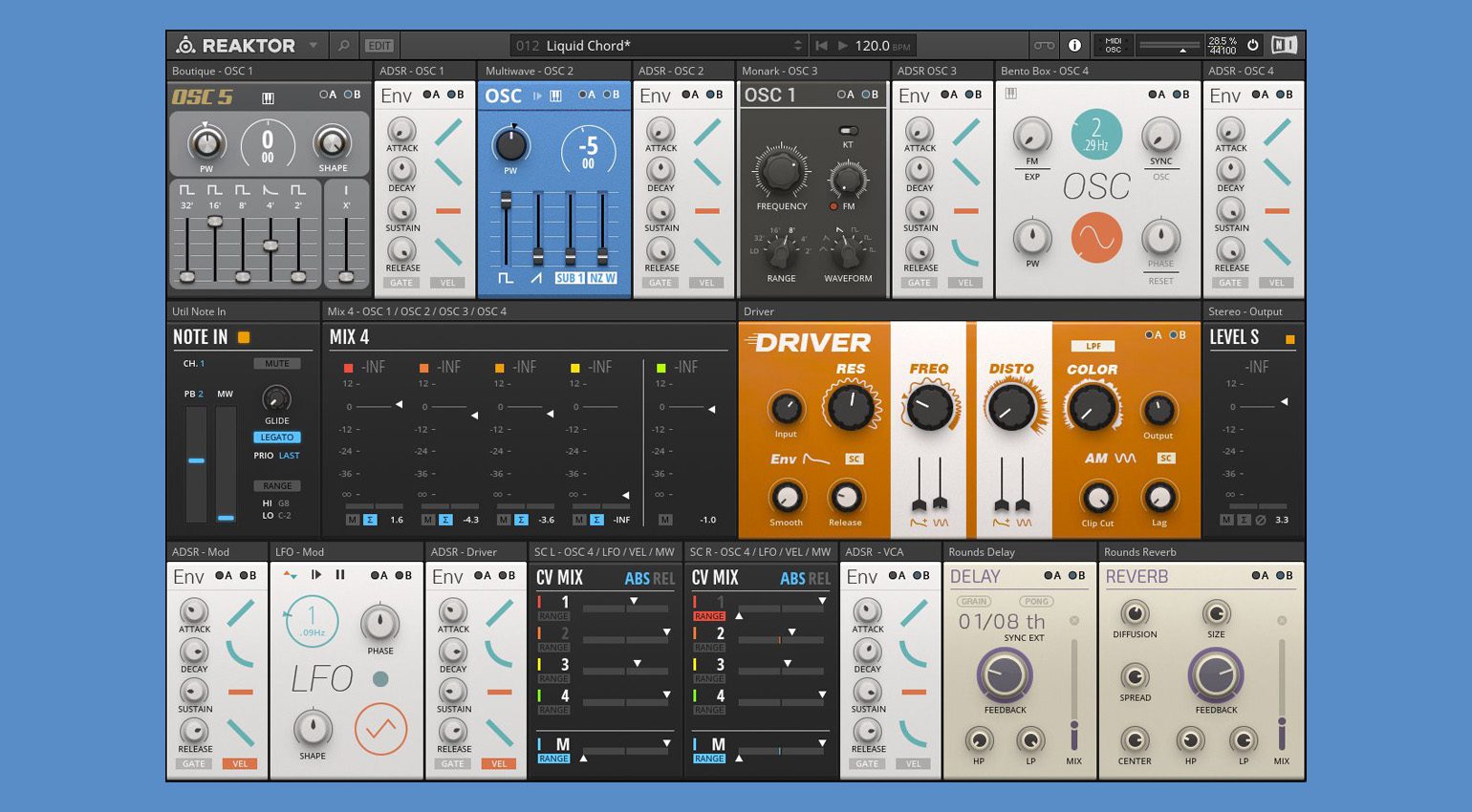1472x812 pixels.
Task: Click the connection cable icon in toolbar
Action: pos(1044,46)
